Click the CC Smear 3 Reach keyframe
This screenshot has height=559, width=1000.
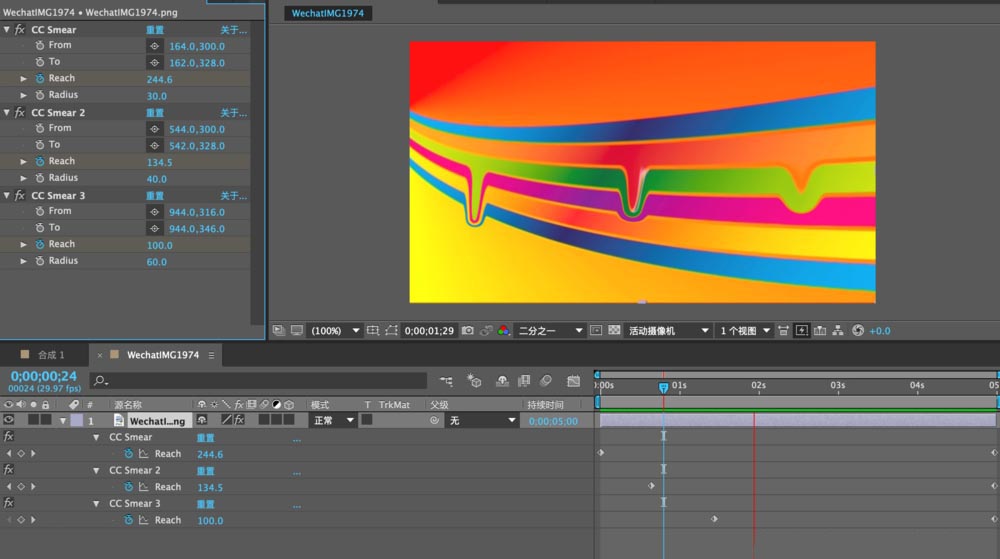pos(714,519)
